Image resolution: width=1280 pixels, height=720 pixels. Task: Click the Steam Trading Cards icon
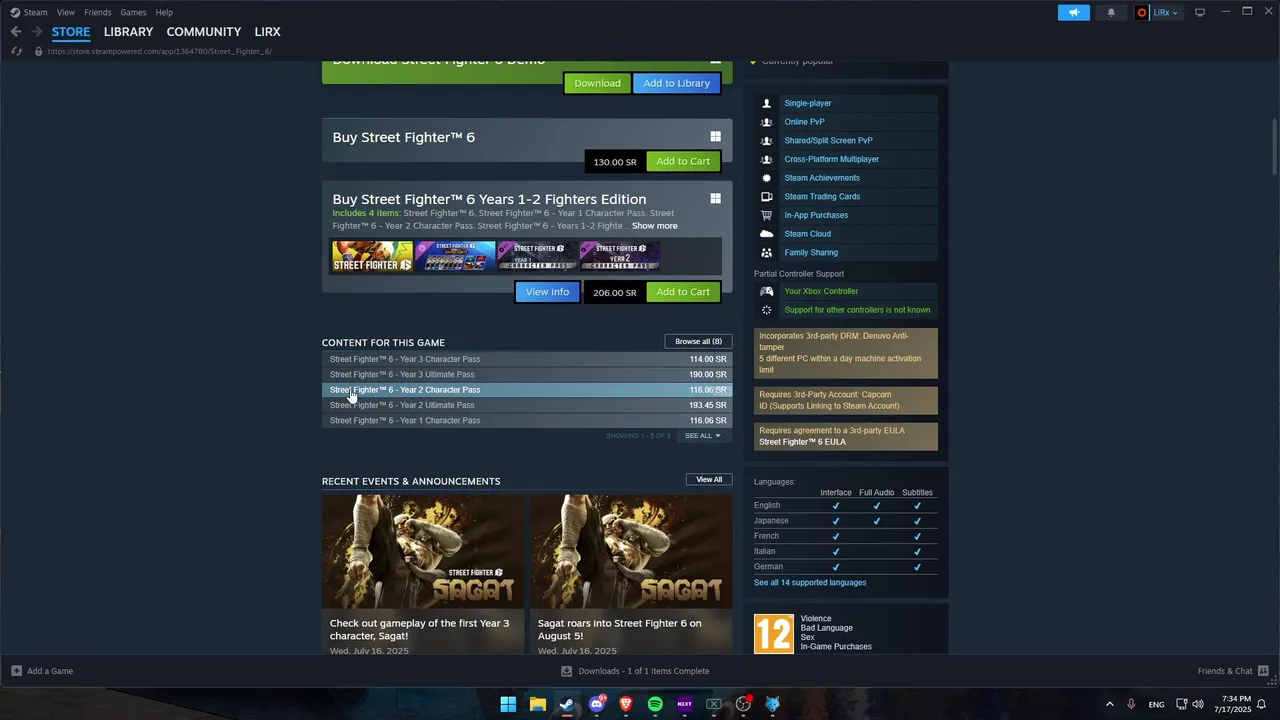766,197
